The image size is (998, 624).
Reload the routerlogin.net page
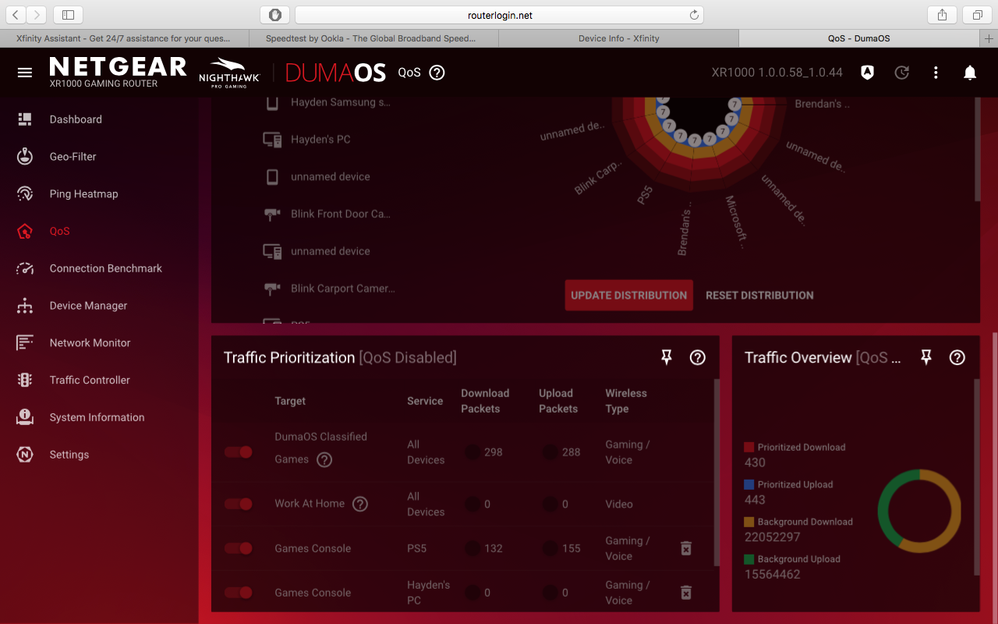coord(694,15)
